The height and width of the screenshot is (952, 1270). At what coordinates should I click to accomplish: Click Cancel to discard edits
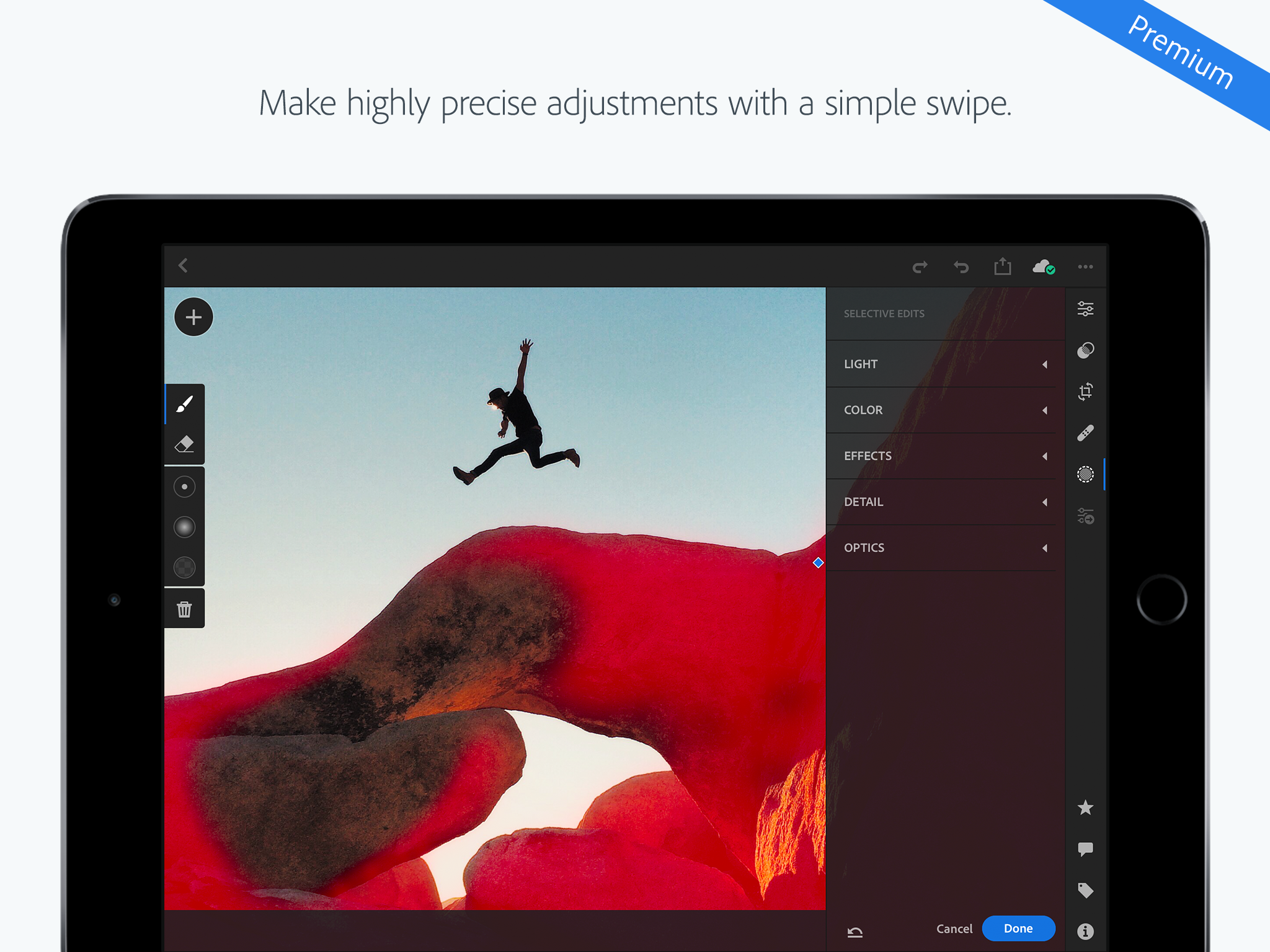point(954,928)
